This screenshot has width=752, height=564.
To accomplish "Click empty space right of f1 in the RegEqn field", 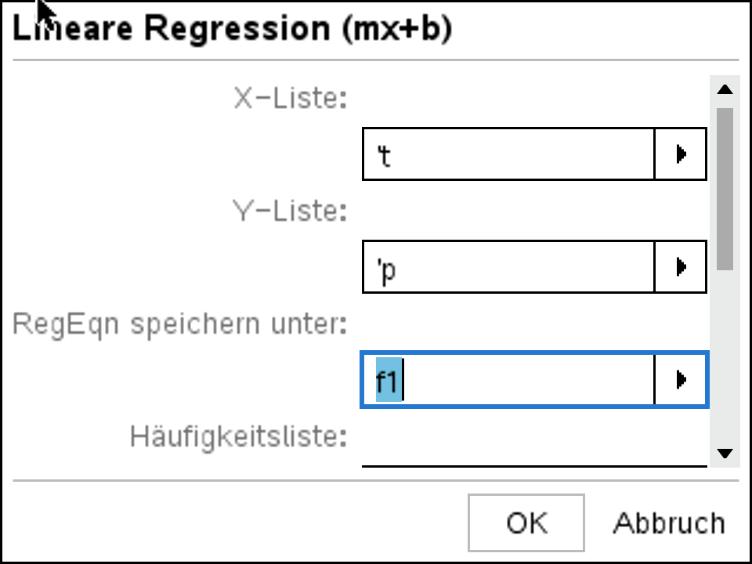I will click(x=530, y=381).
